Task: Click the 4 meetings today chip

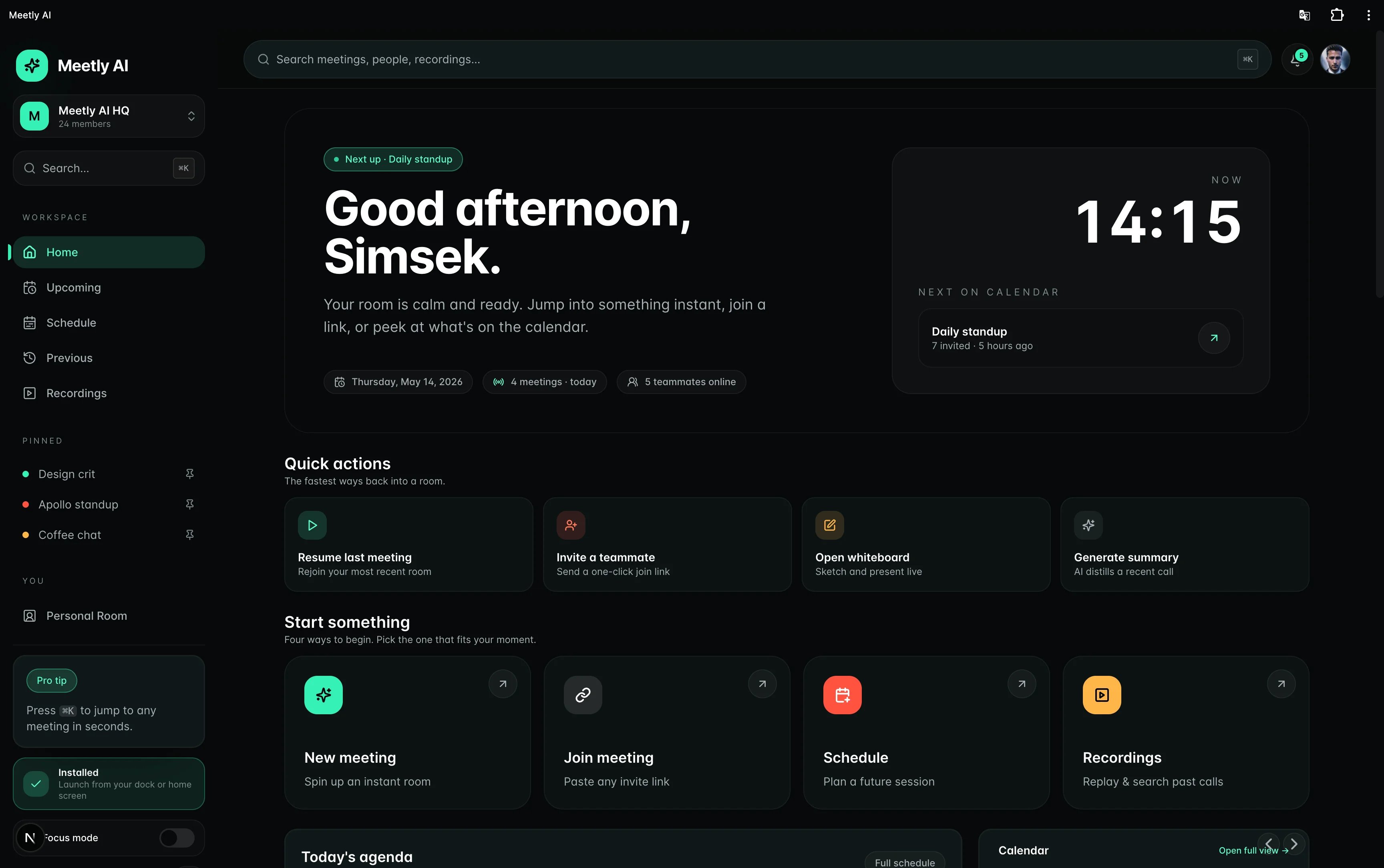Action: pos(544,382)
